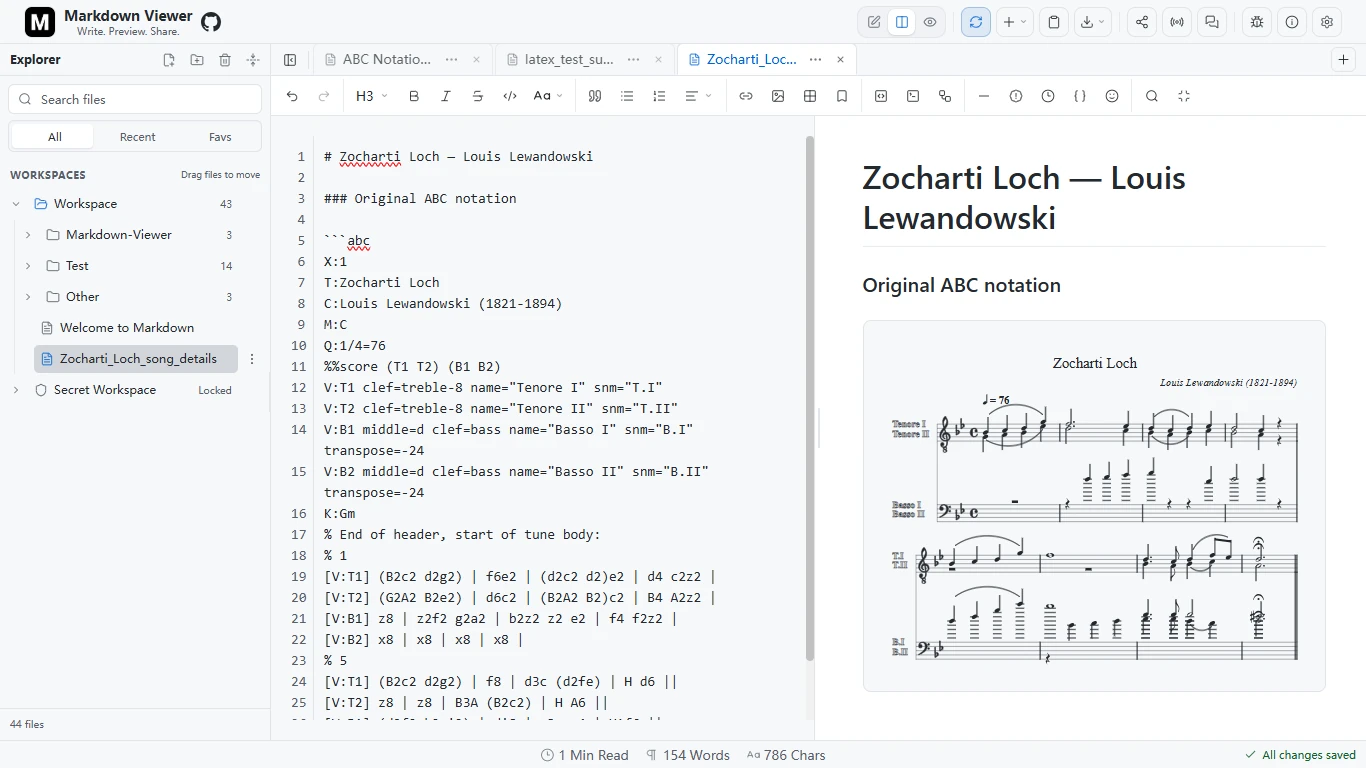Focus the Search files field
Image resolution: width=1366 pixels, height=768 pixels.
point(135,99)
